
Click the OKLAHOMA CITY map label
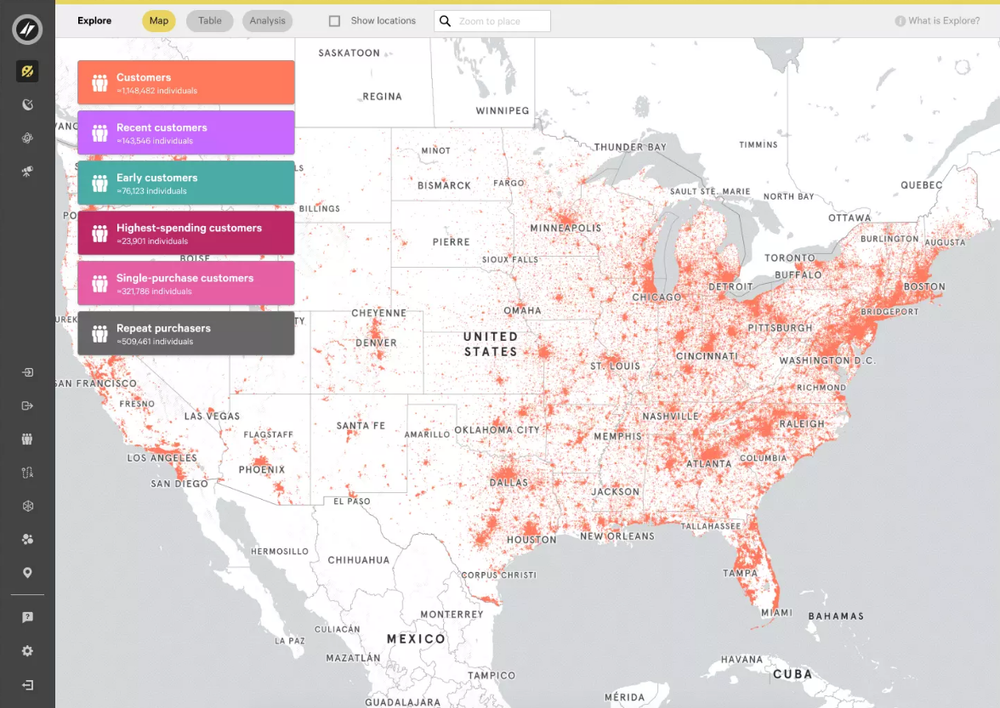pyautogui.click(x=497, y=430)
